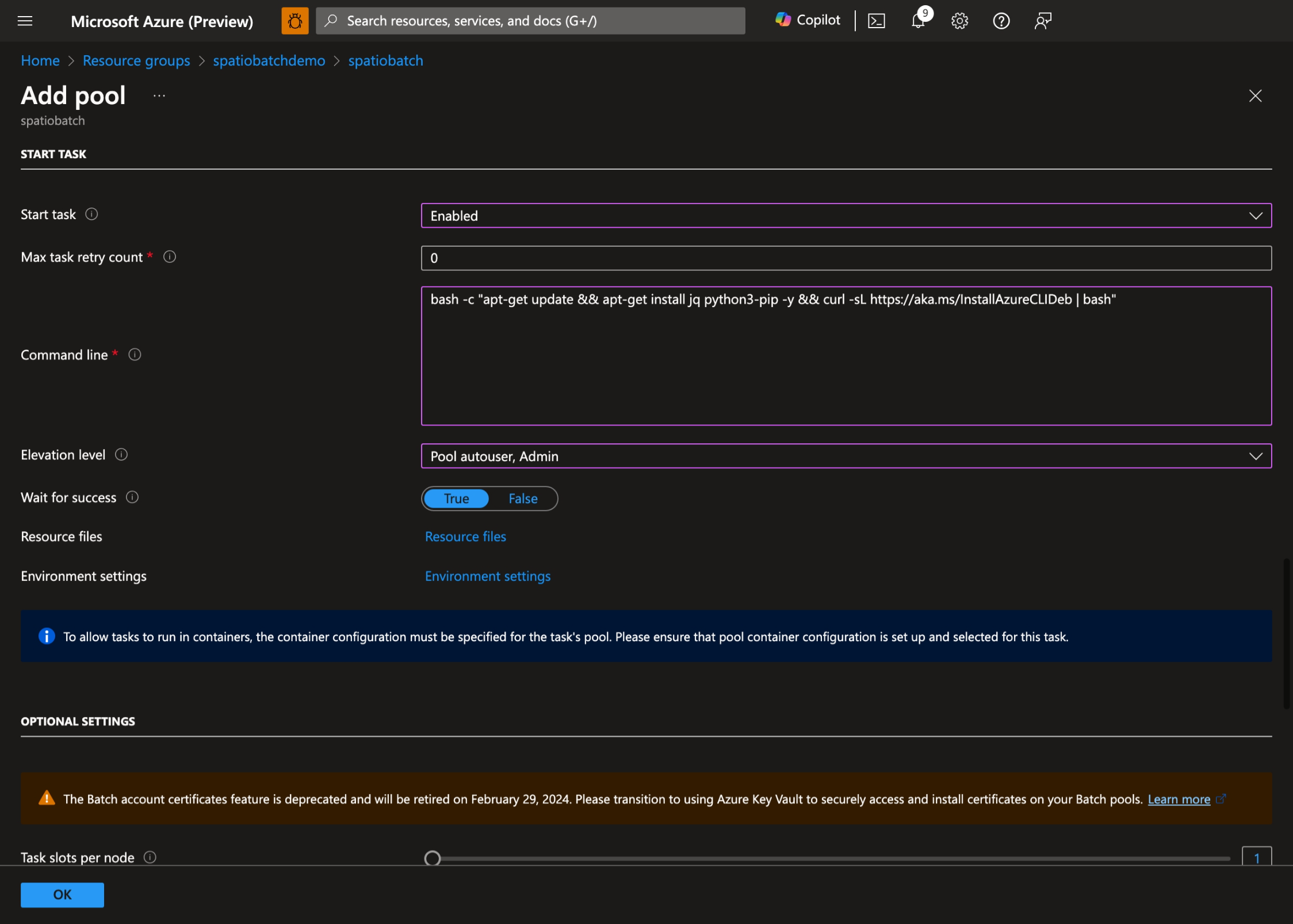1293x924 pixels.
Task: Open the portal settings gear
Action: tap(959, 21)
